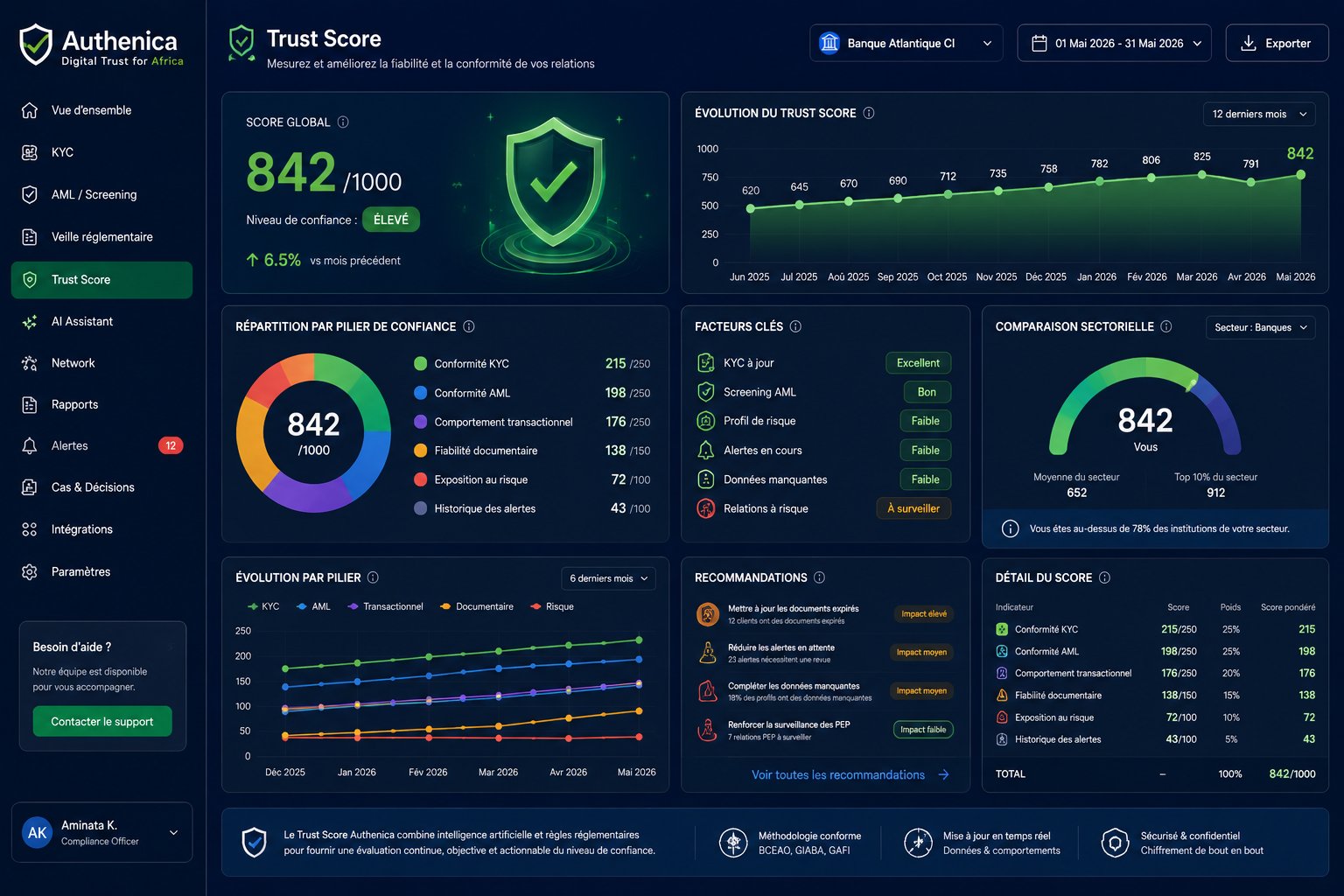The width and height of the screenshot is (1344, 896).
Task: Open the KYC section
Action: point(101,152)
